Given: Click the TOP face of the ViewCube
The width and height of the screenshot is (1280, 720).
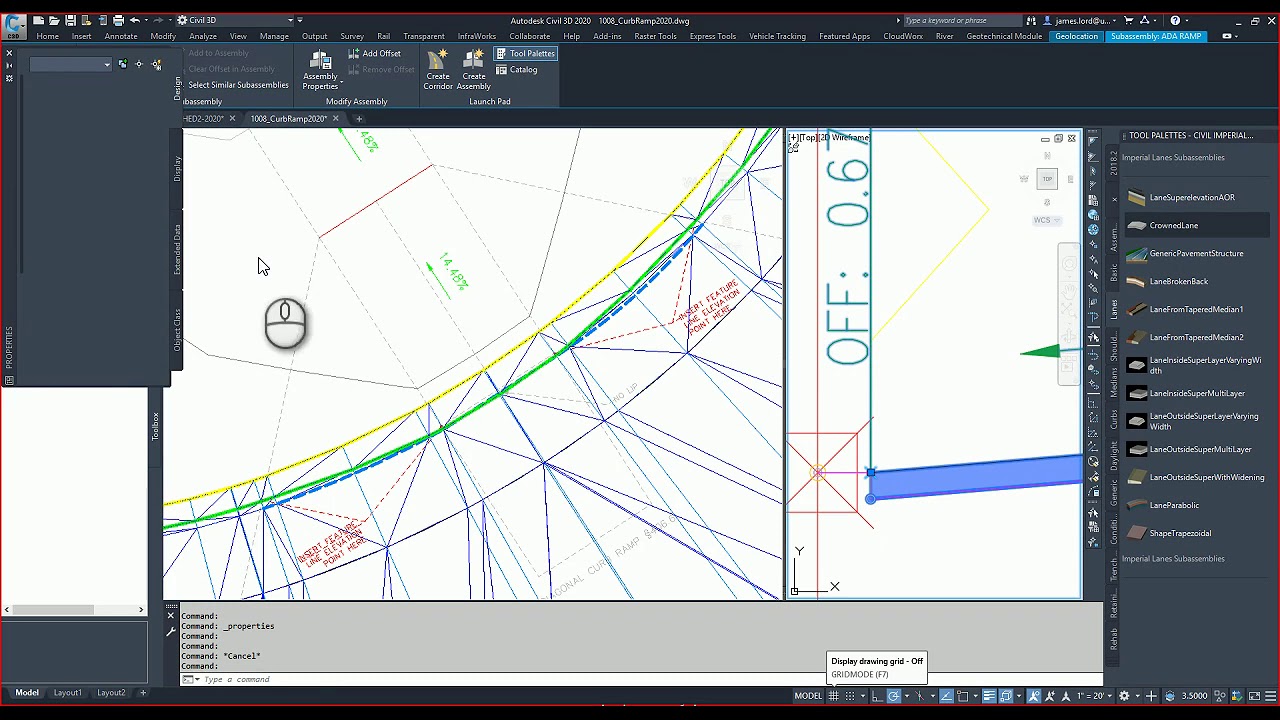Looking at the screenshot, I should pyautogui.click(x=1047, y=179).
